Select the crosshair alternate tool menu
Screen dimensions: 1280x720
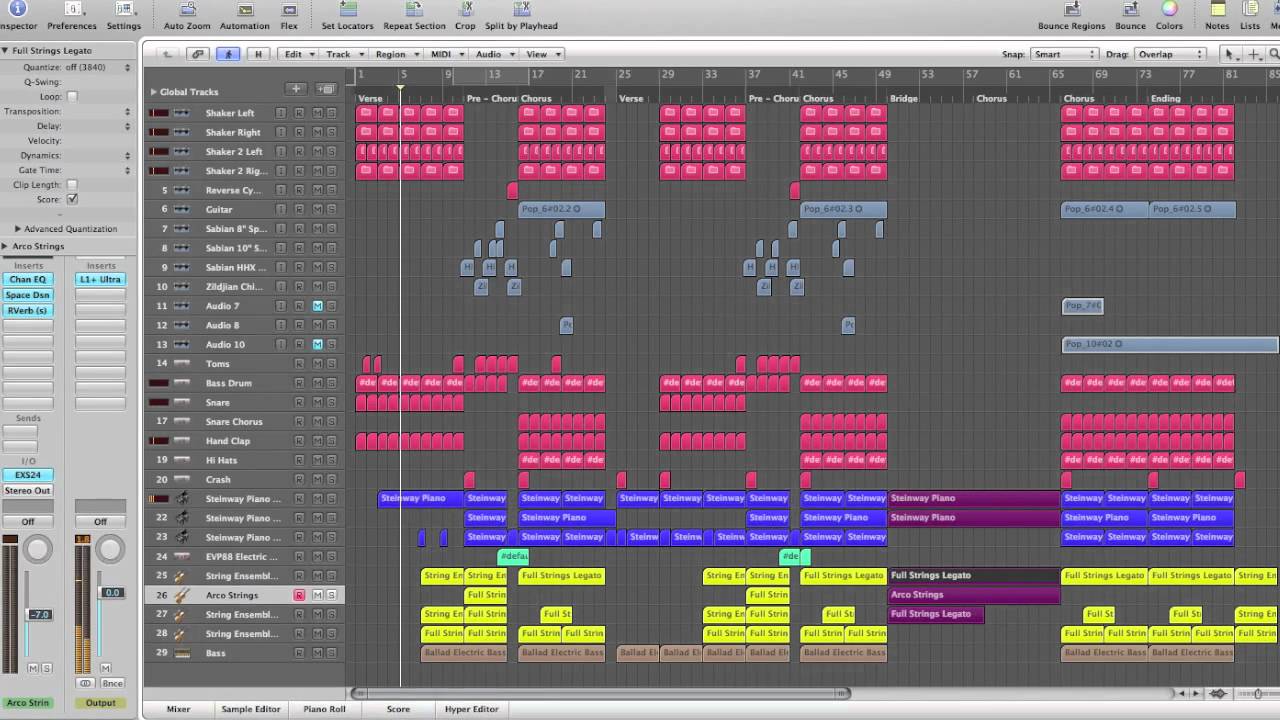tap(1254, 54)
